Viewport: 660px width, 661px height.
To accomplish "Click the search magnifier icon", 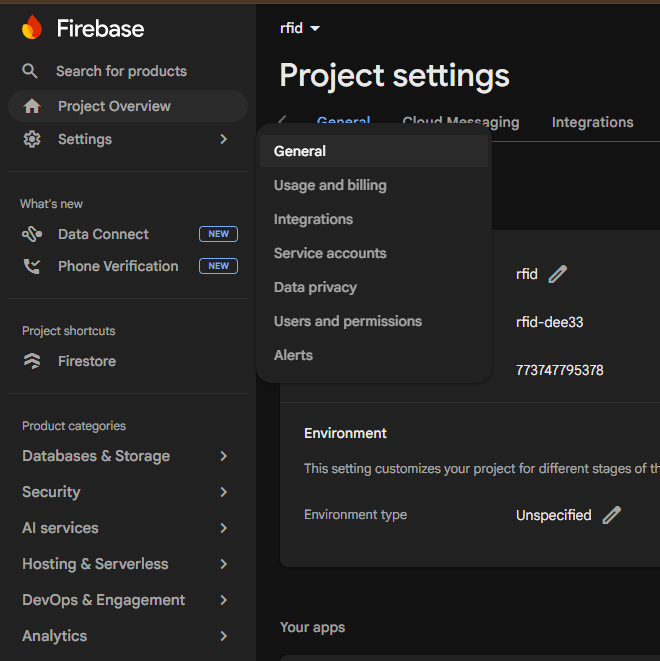I will click(x=31, y=71).
